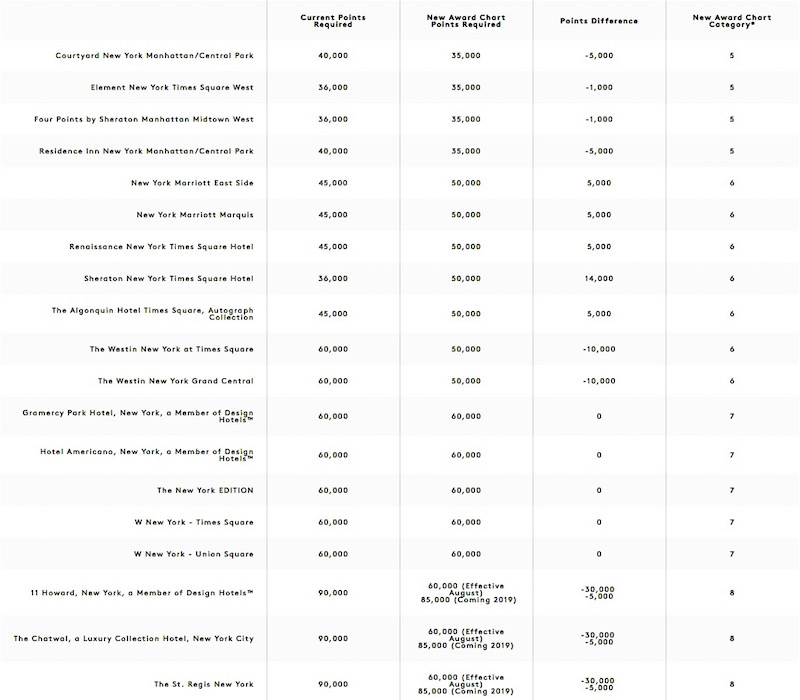Click 36,000 current points for Element row
Screen dimensions: 800x700
click(x=333, y=87)
